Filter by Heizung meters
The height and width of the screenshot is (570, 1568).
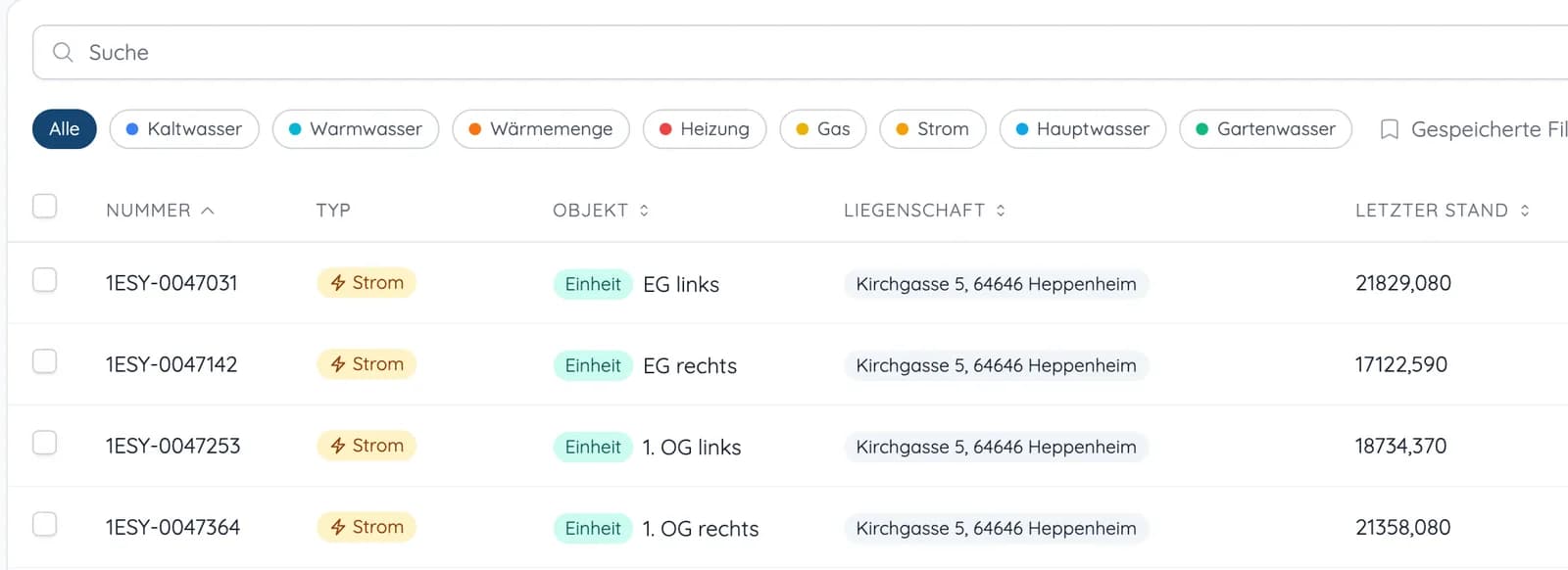[x=705, y=129]
